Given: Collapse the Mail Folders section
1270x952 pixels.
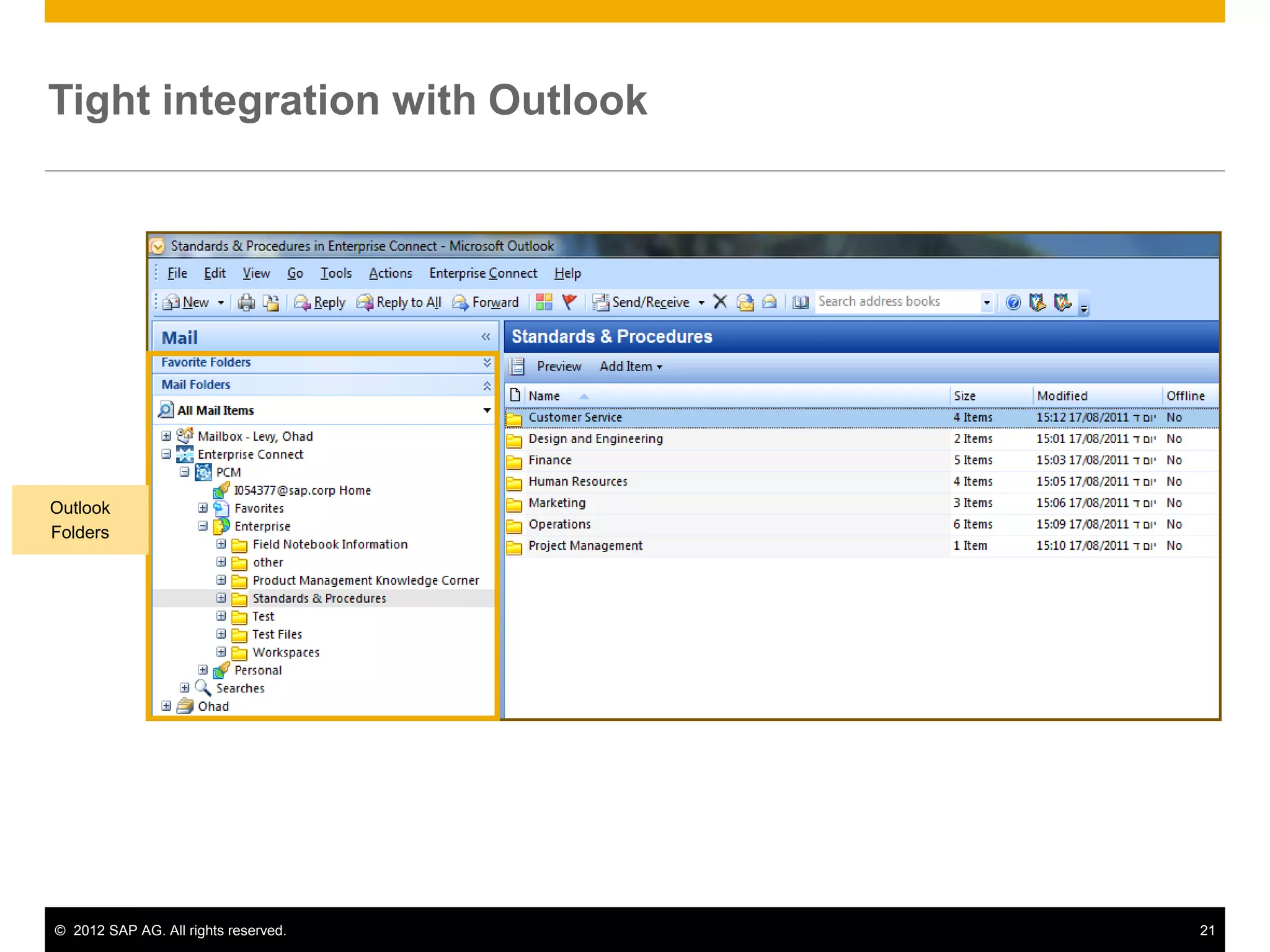Looking at the screenshot, I should coord(487,386).
